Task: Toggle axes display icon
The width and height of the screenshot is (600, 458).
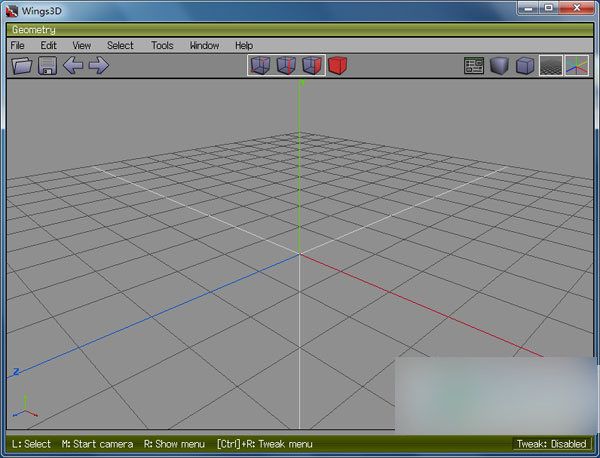Action: [577, 66]
